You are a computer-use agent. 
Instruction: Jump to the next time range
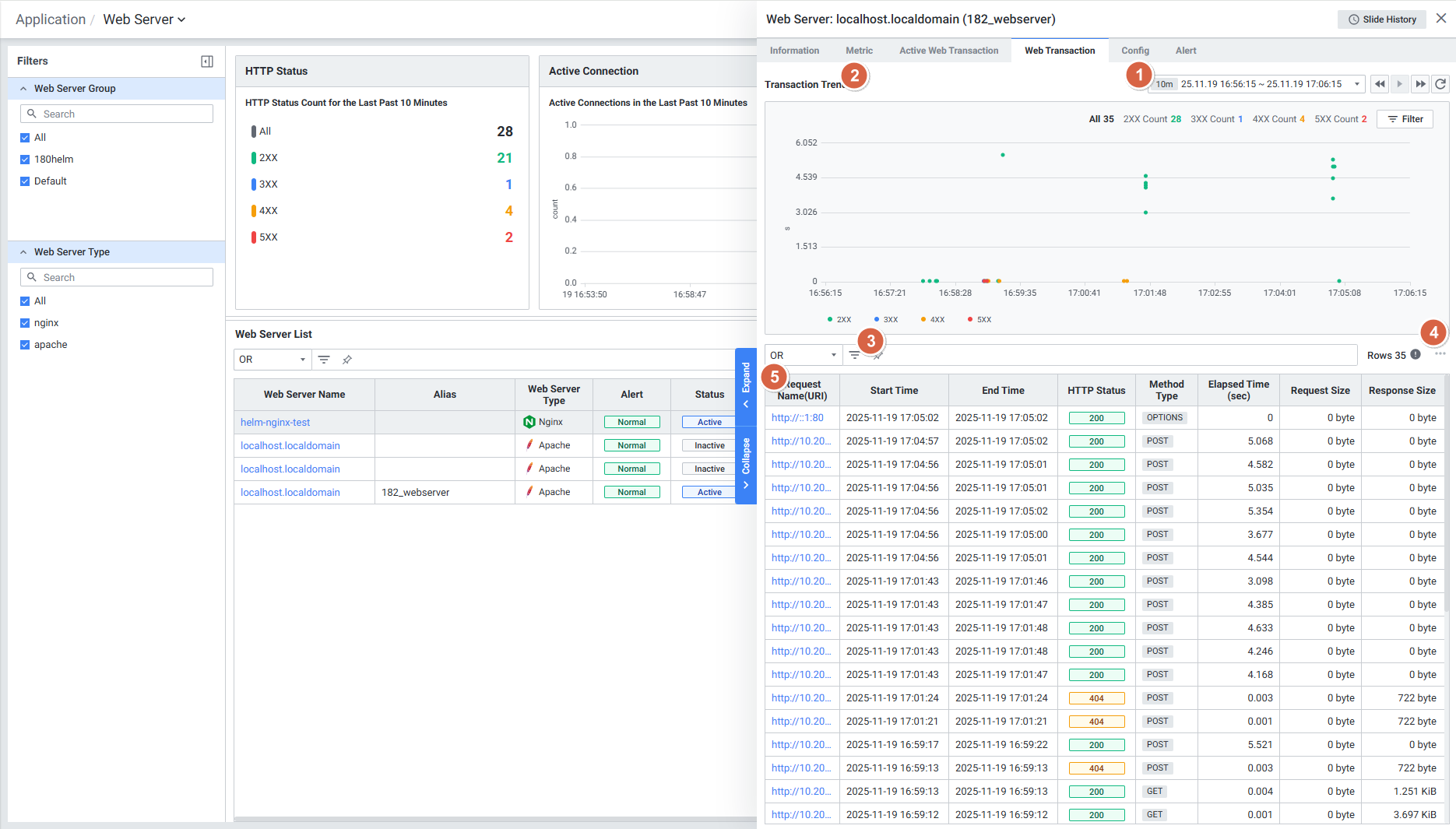click(1420, 84)
